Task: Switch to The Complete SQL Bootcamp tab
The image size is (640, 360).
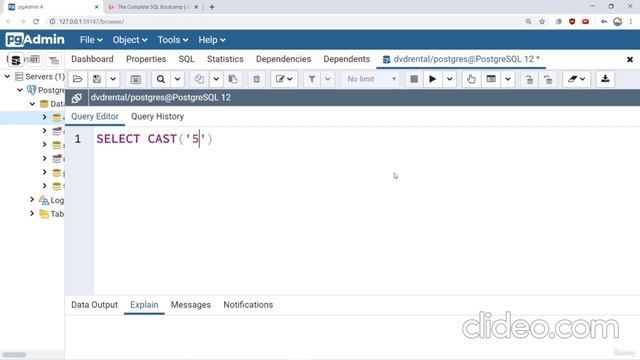Action: pos(153,7)
